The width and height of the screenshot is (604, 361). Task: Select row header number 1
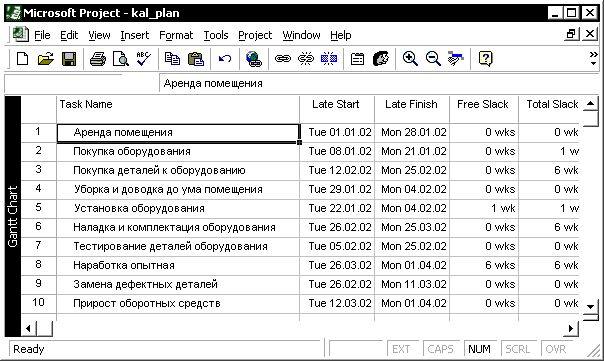point(39,132)
